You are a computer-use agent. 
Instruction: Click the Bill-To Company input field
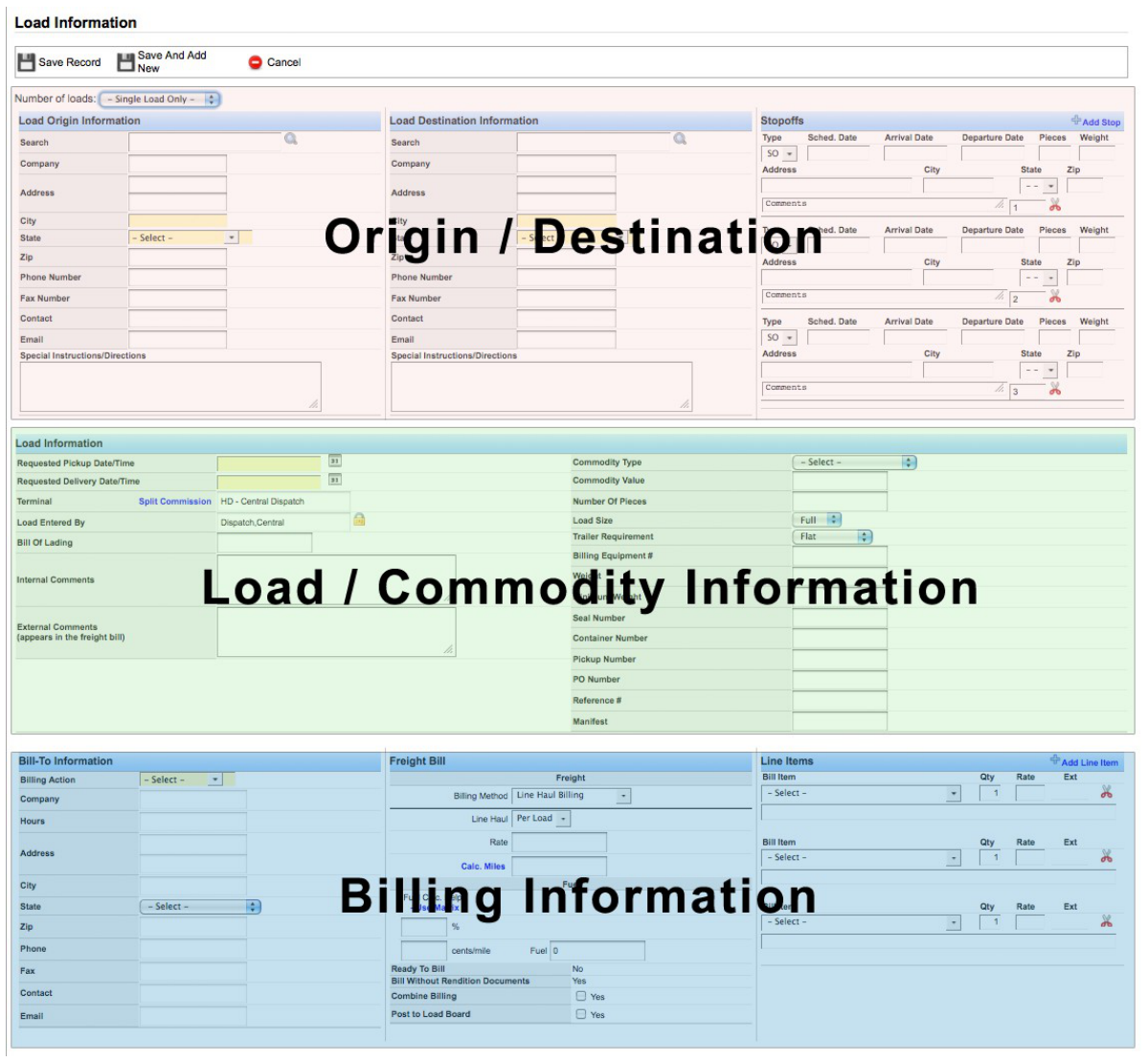(193, 799)
